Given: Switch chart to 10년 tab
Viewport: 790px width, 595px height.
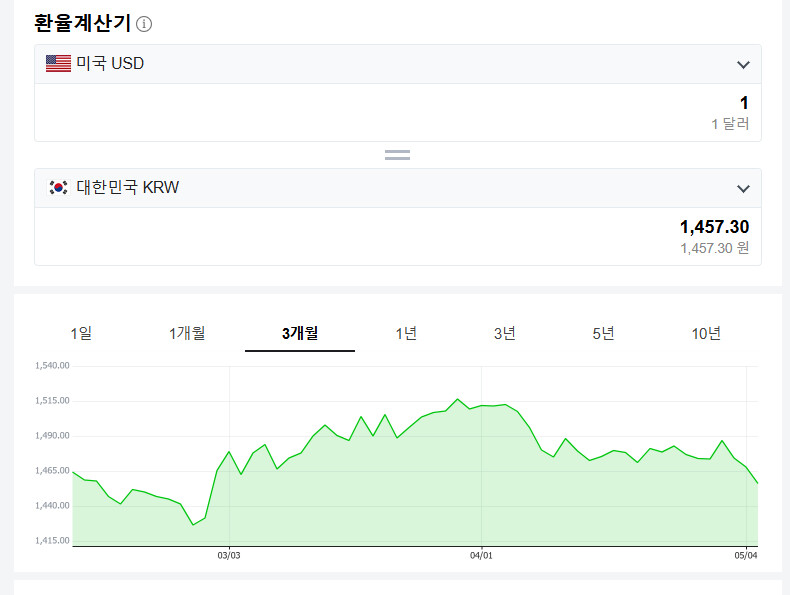Looking at the screenshot, I should click(x=706, y=333).
